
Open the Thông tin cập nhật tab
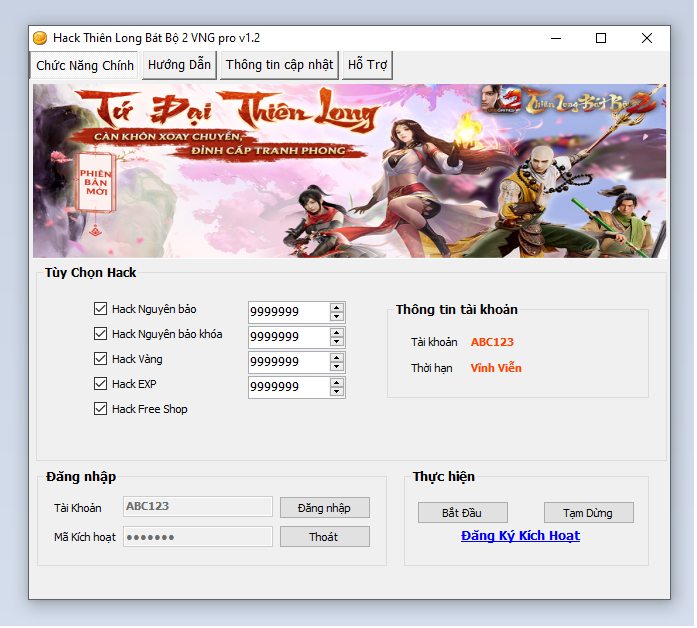(279, 65)
